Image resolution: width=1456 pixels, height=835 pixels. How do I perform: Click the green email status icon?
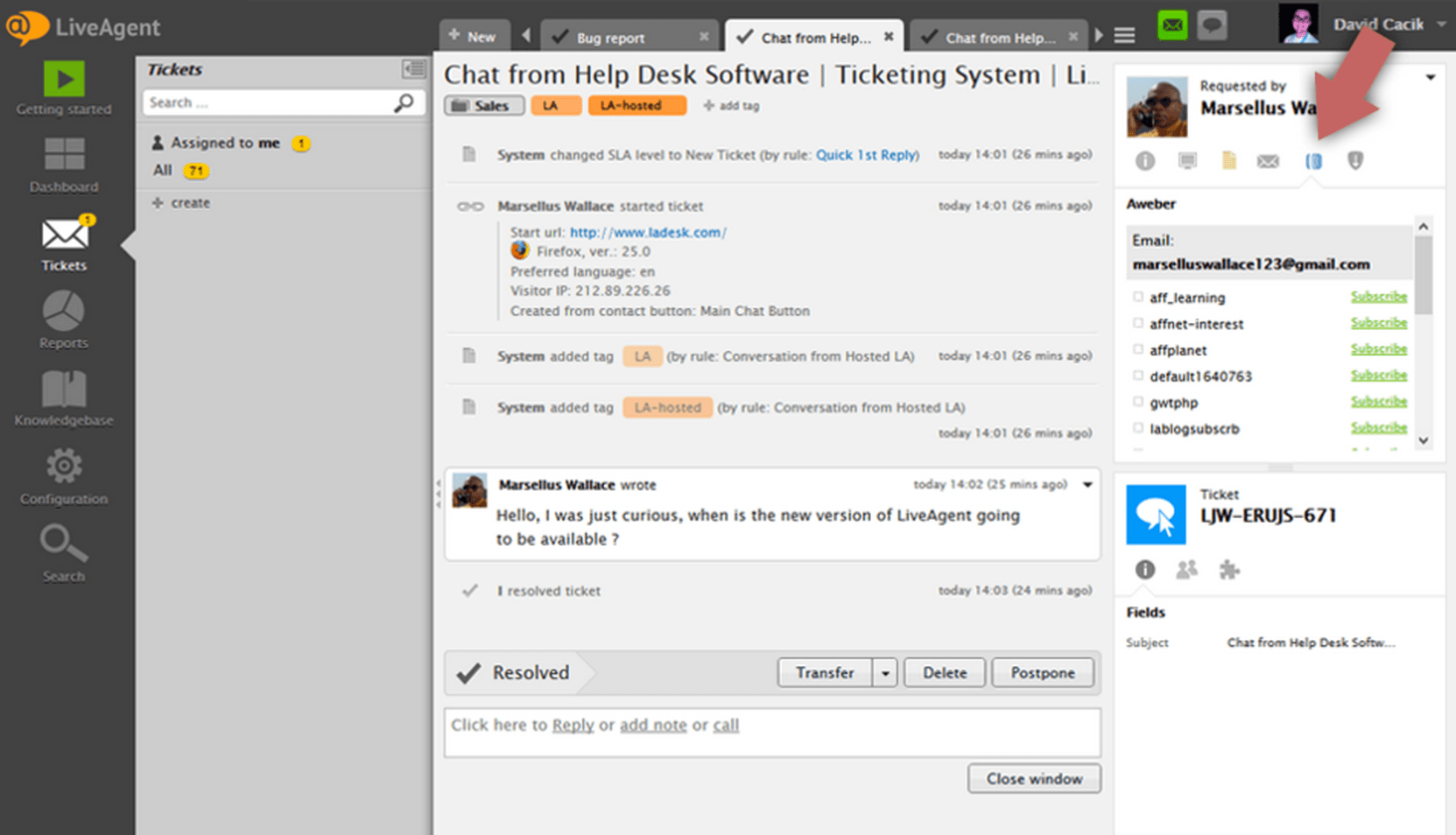point(1172,25)
